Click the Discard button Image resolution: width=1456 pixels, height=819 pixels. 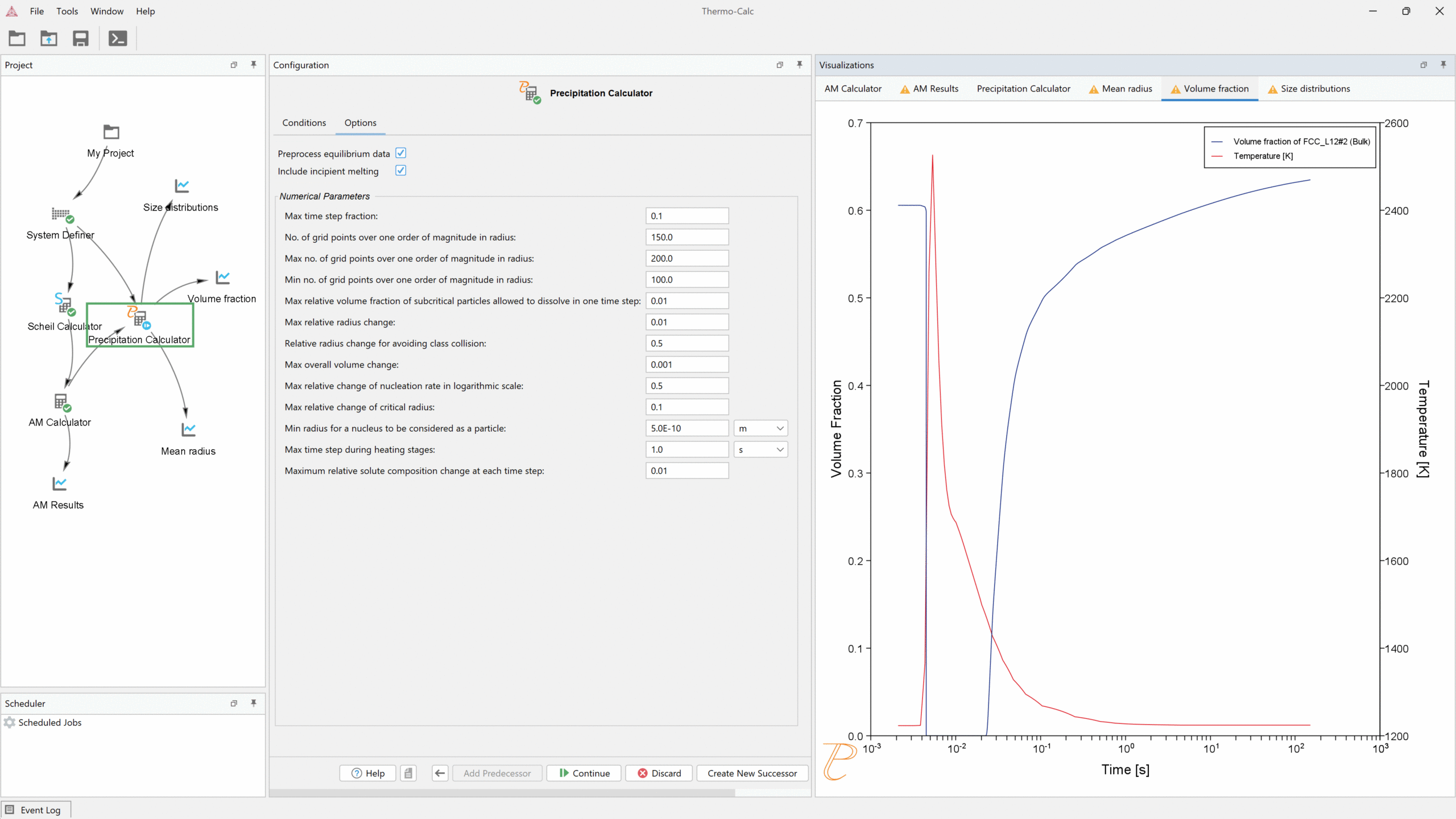659,773
